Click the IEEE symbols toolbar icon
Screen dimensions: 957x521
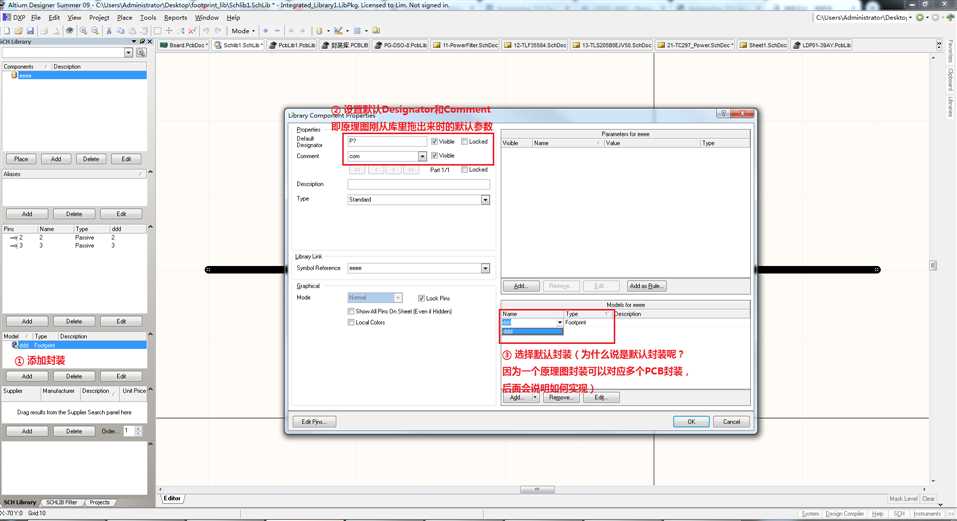pyautogui.click(x=319, y=31)
